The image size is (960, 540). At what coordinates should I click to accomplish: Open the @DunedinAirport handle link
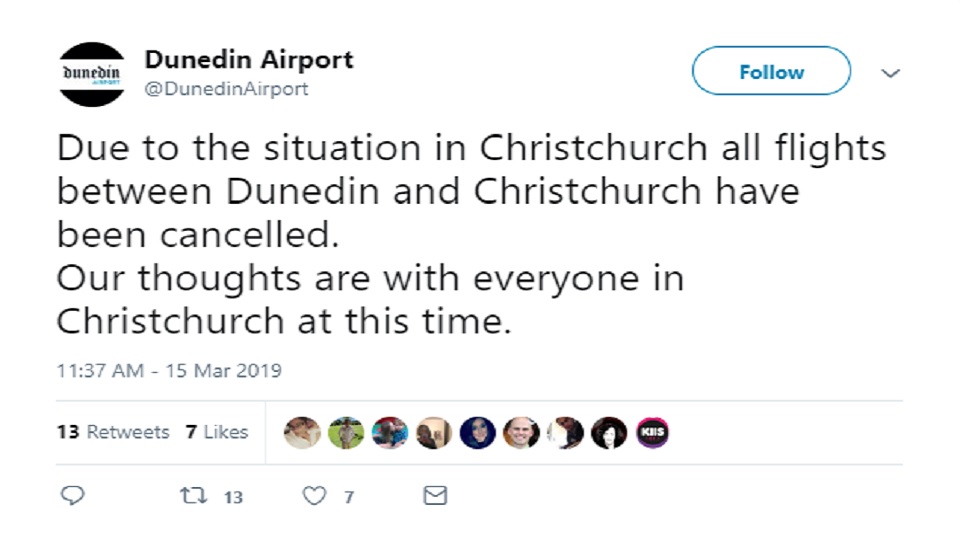[226, 89]
